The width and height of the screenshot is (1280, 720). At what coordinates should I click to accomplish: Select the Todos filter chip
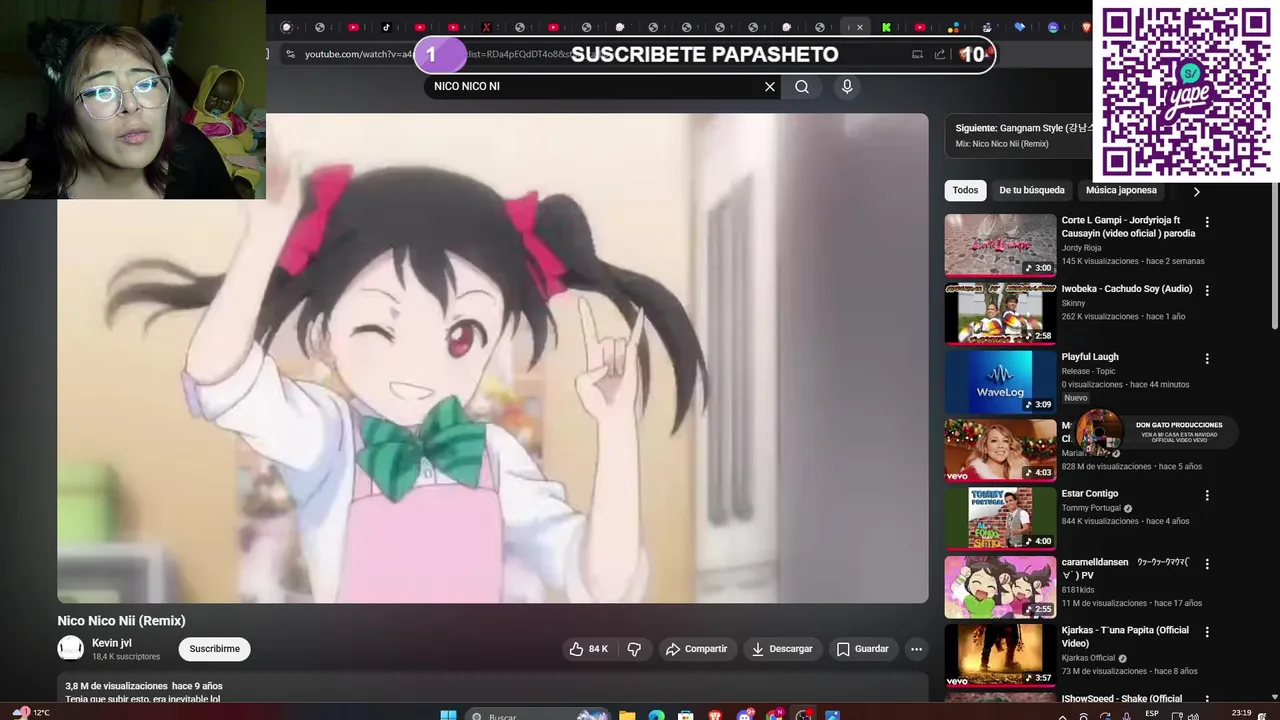tap(965, 190)
